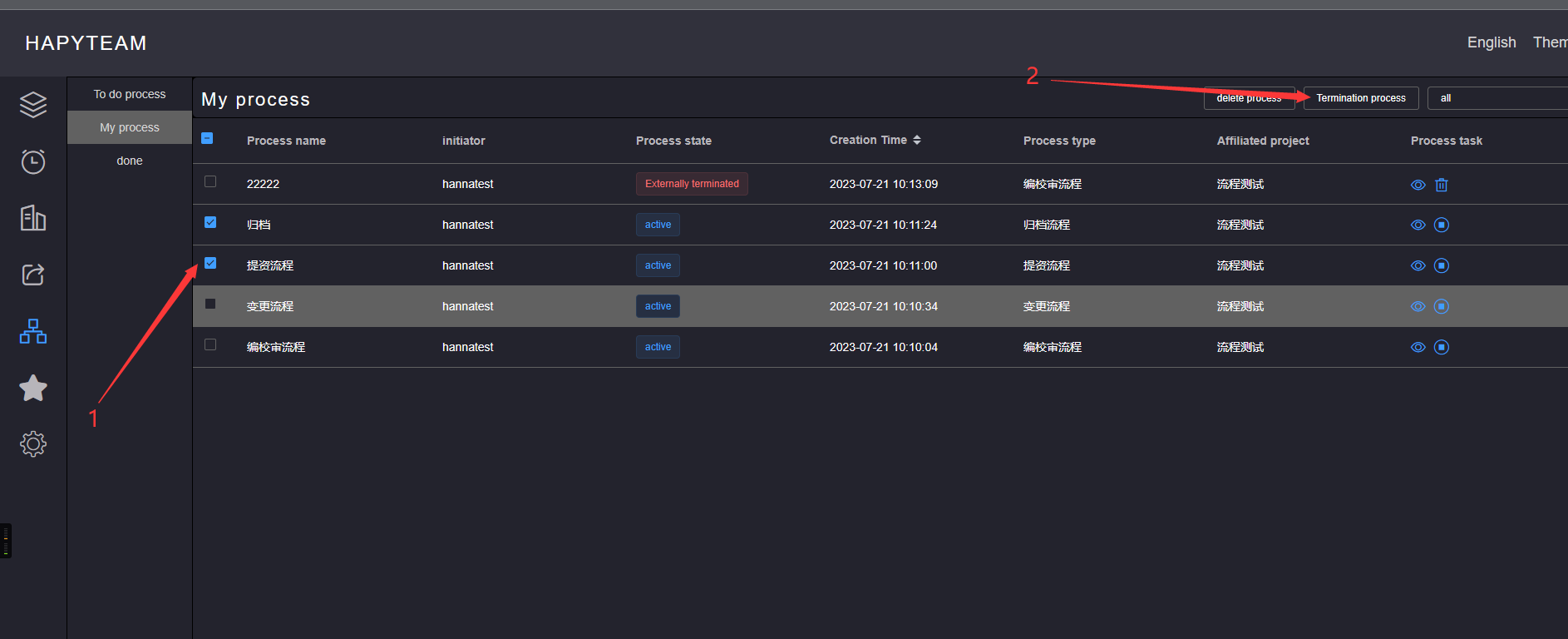View details of the 提资流程 process
The image size is (1568, 639).
[1418, 265]
